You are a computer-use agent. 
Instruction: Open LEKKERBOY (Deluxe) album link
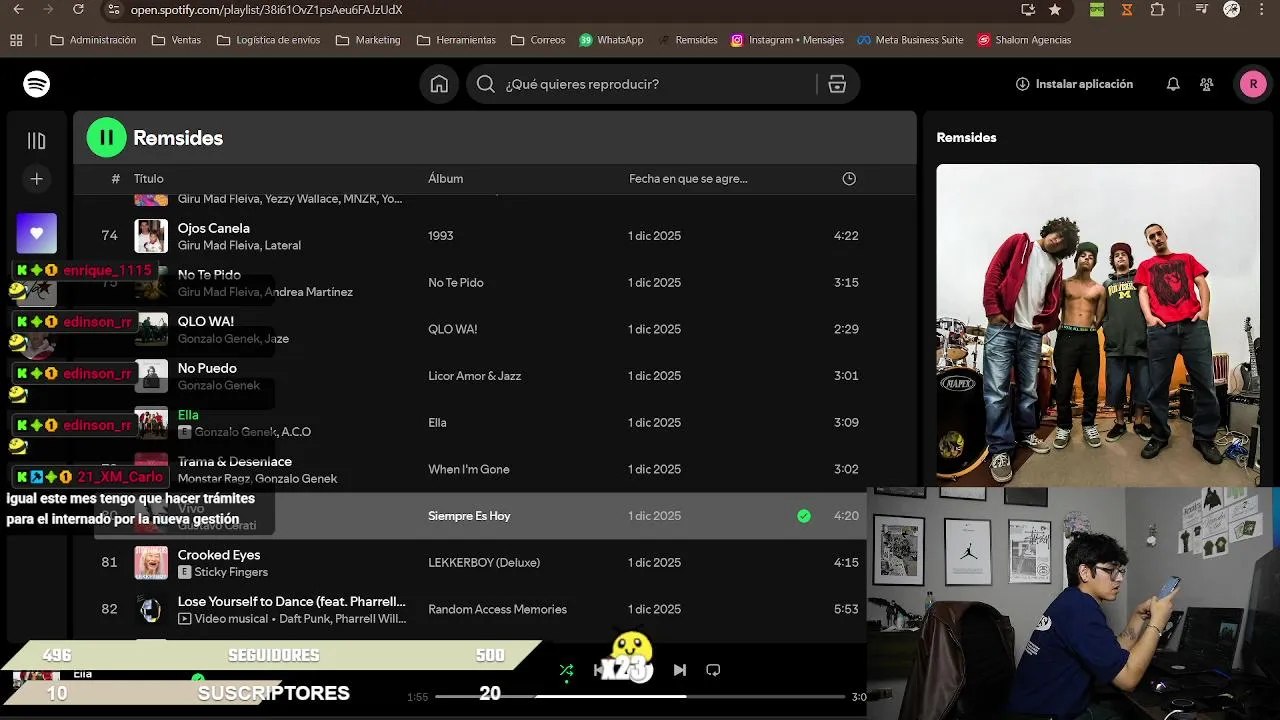(x=484, y=563)
